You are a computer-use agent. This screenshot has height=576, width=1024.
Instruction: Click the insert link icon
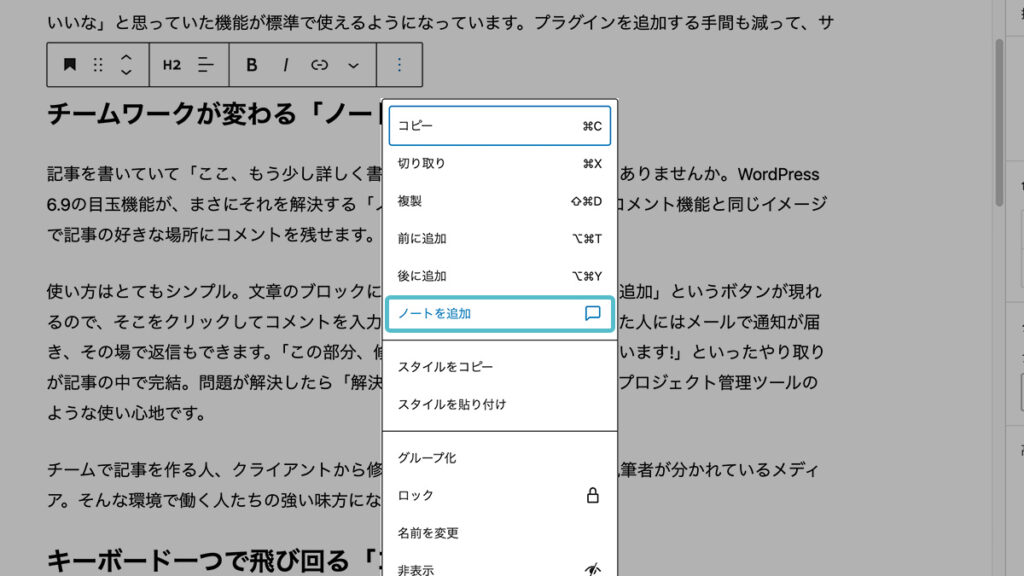point(319,65)
